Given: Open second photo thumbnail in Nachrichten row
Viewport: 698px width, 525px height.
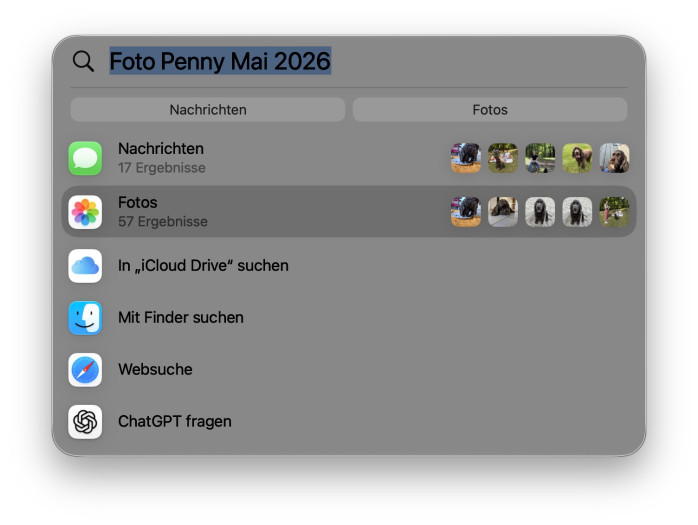Looking at the screenshot, I should tap(503, 158).
